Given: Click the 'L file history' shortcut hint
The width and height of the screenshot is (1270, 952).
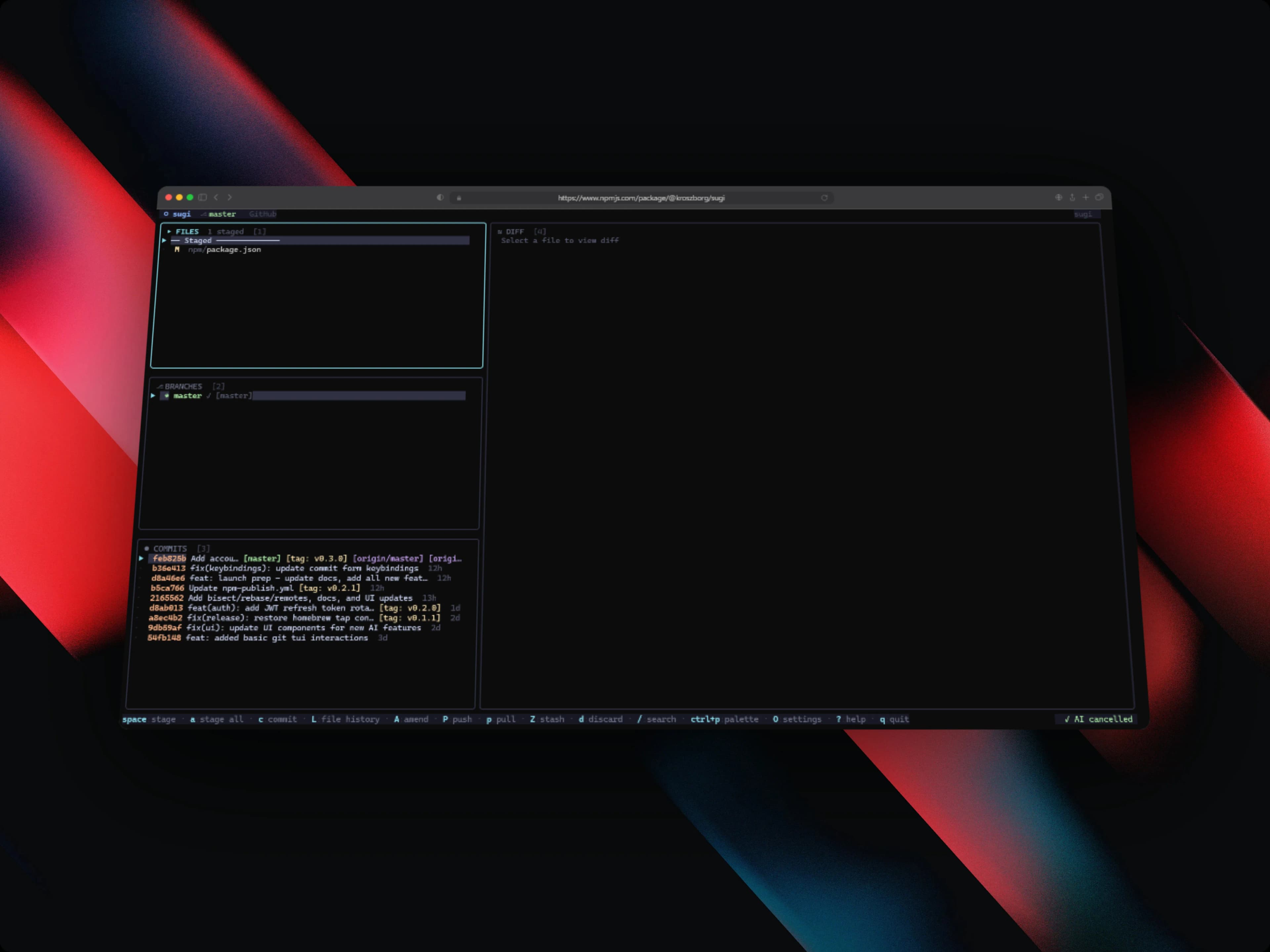Looking at the screenshot, I should click(345, 720).
